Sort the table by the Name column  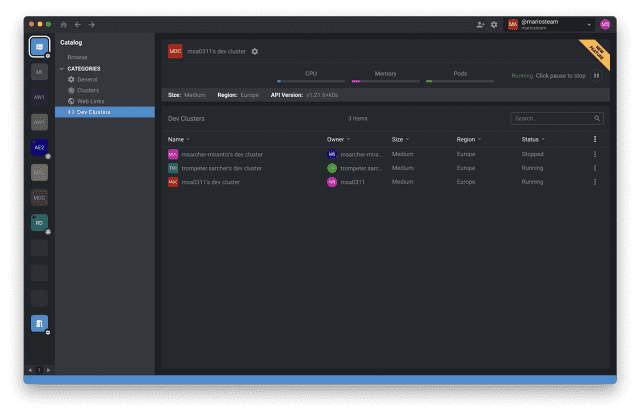(177, 139)
